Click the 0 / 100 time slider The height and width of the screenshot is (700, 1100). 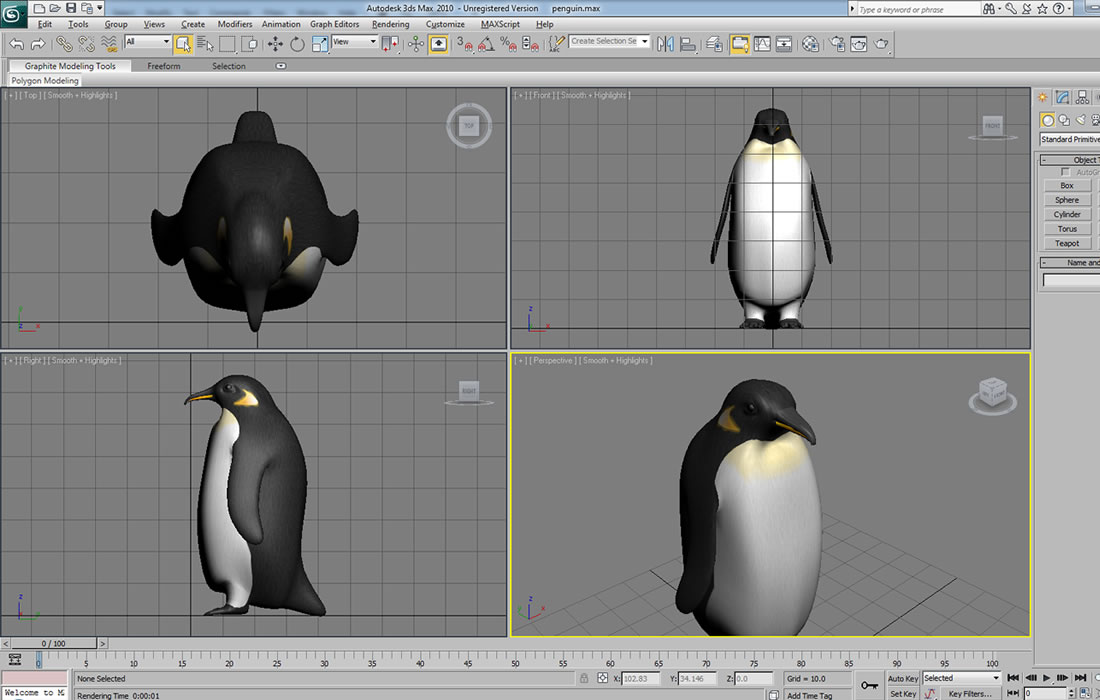(53, 643)
